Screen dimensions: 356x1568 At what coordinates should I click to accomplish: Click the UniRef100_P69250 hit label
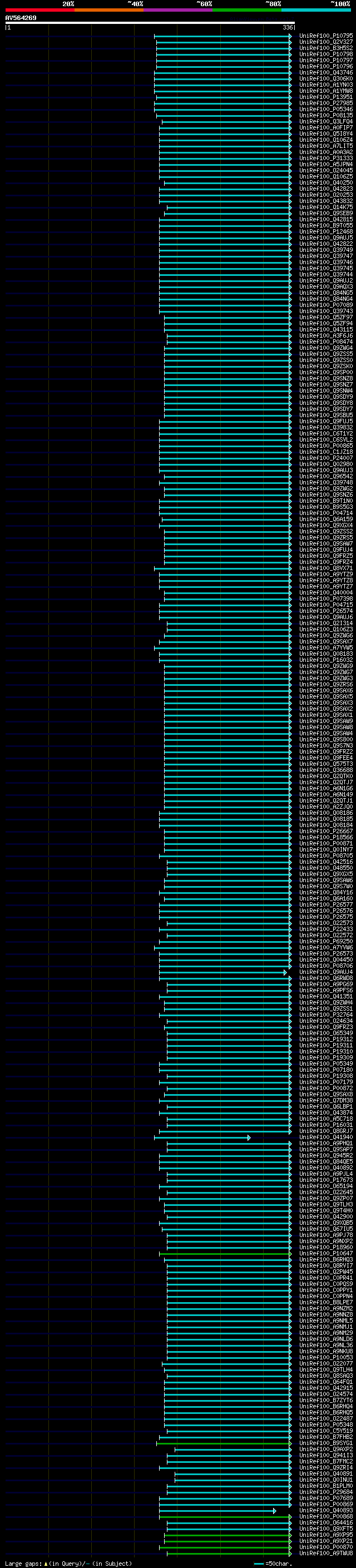tap(325, 941)
